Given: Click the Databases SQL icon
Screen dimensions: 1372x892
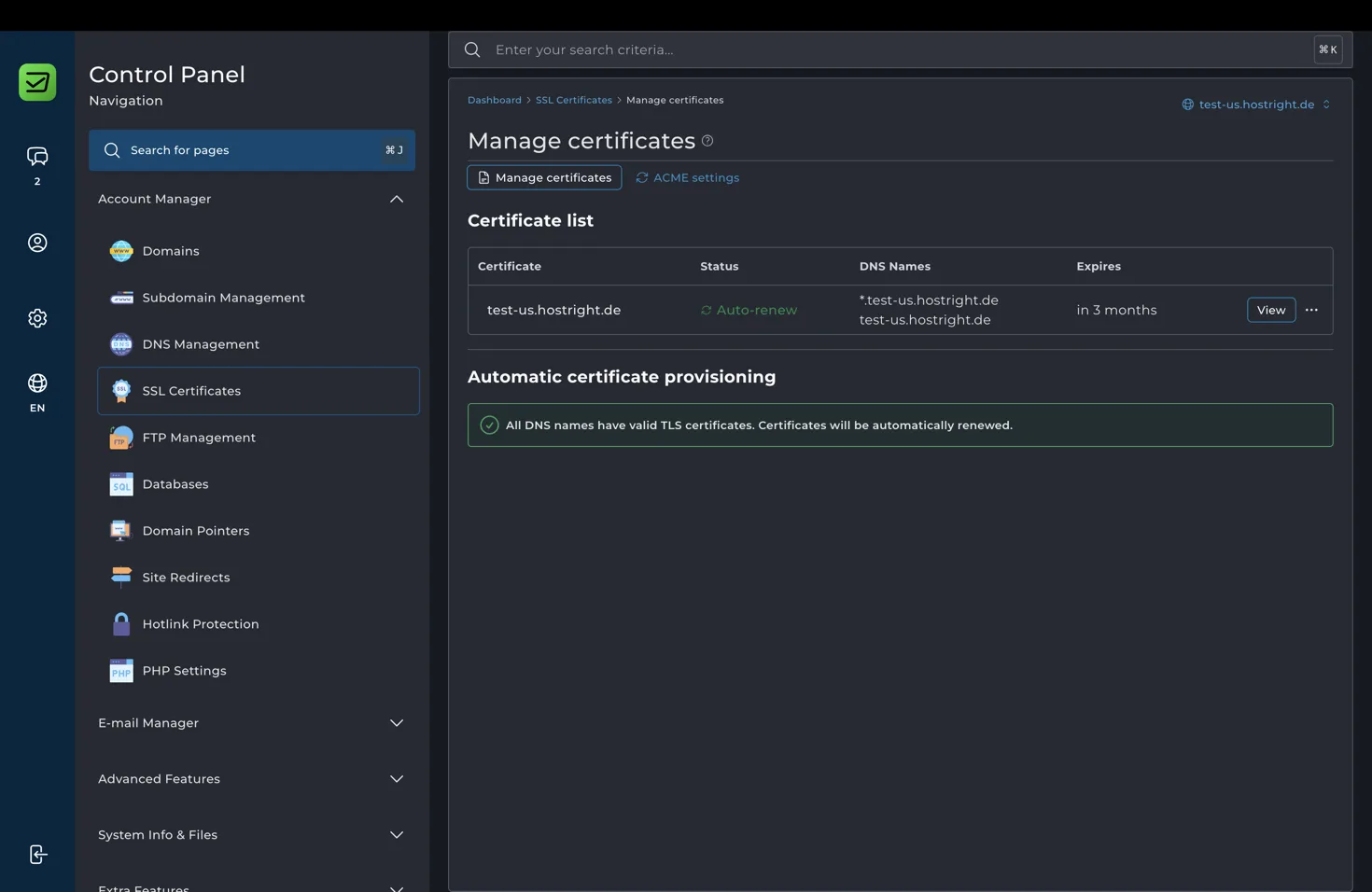Looking at the screenshot, I should pos(121,484).
